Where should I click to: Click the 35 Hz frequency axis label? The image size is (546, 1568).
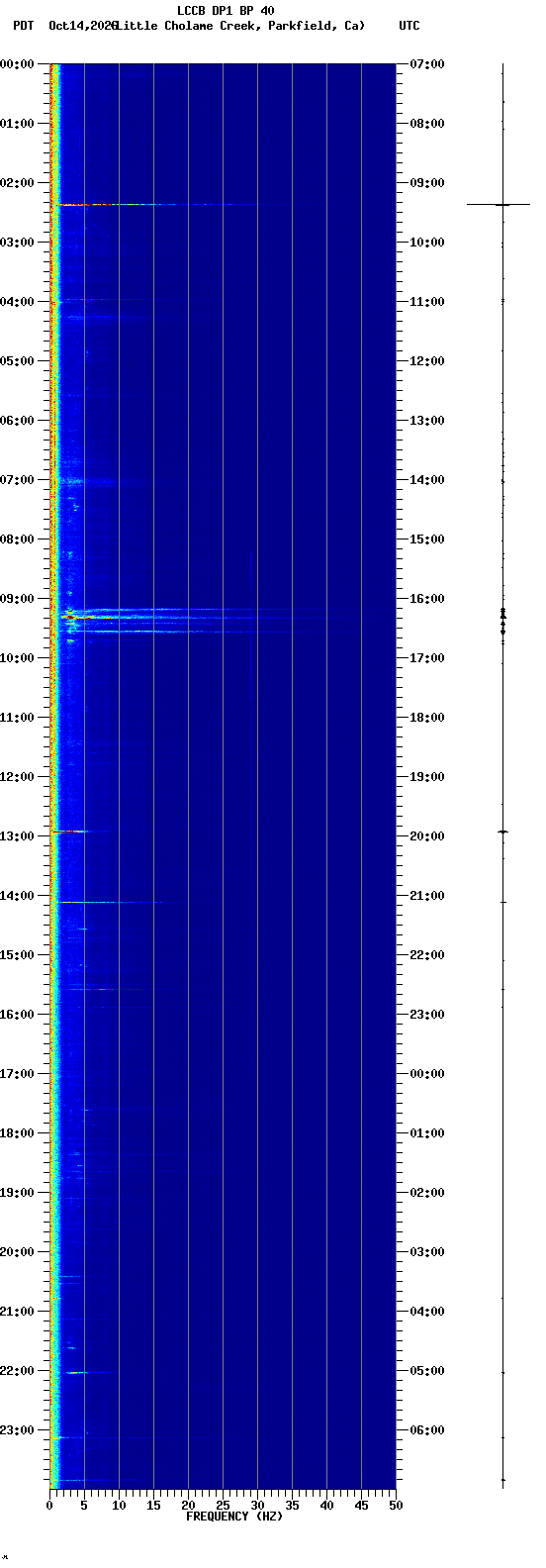click(x=292, y=1506)
